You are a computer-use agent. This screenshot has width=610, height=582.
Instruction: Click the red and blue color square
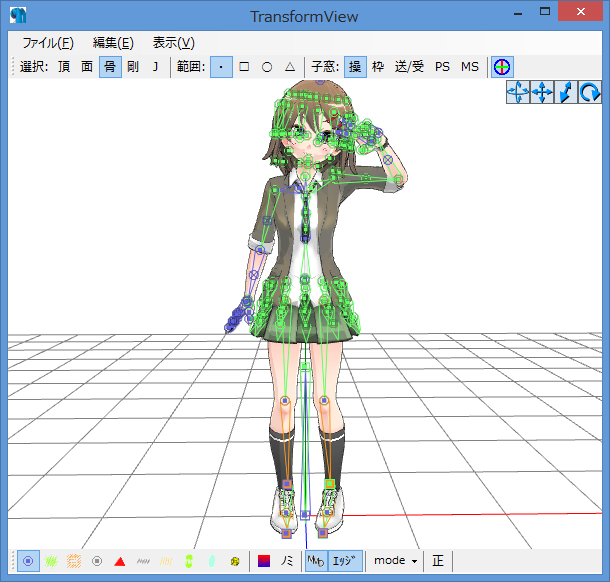tap(264, 561)
